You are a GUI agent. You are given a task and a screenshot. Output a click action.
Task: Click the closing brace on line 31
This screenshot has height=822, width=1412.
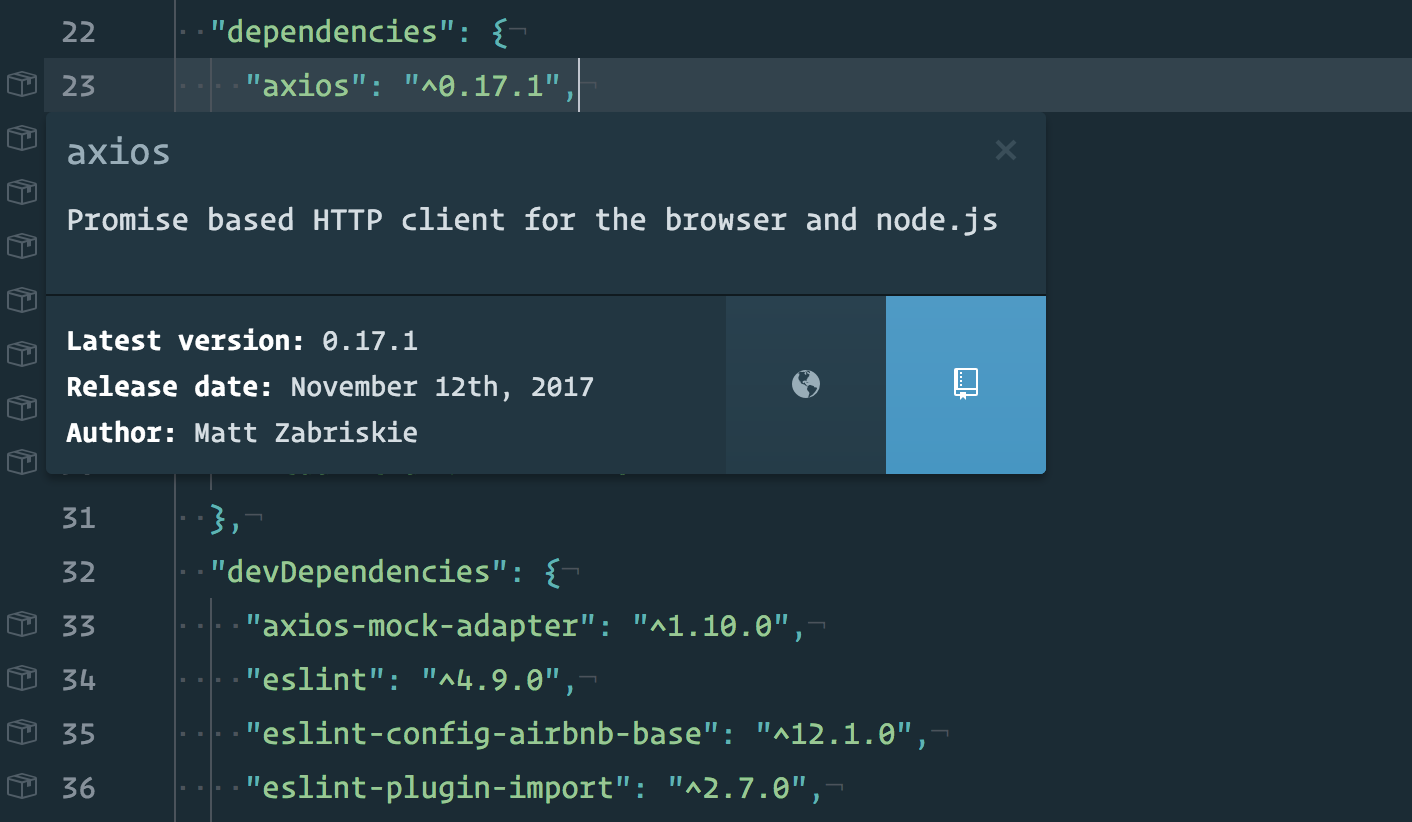click(x=219, y=518)
